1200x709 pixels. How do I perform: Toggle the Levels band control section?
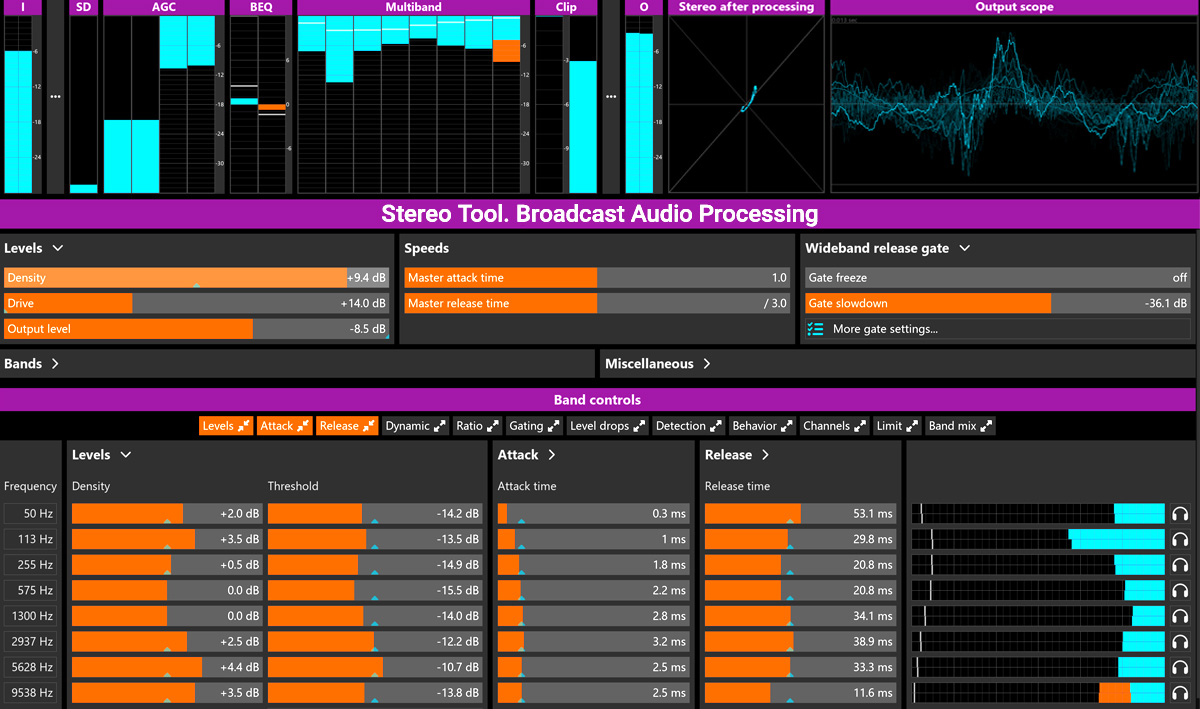click(226, 426)
